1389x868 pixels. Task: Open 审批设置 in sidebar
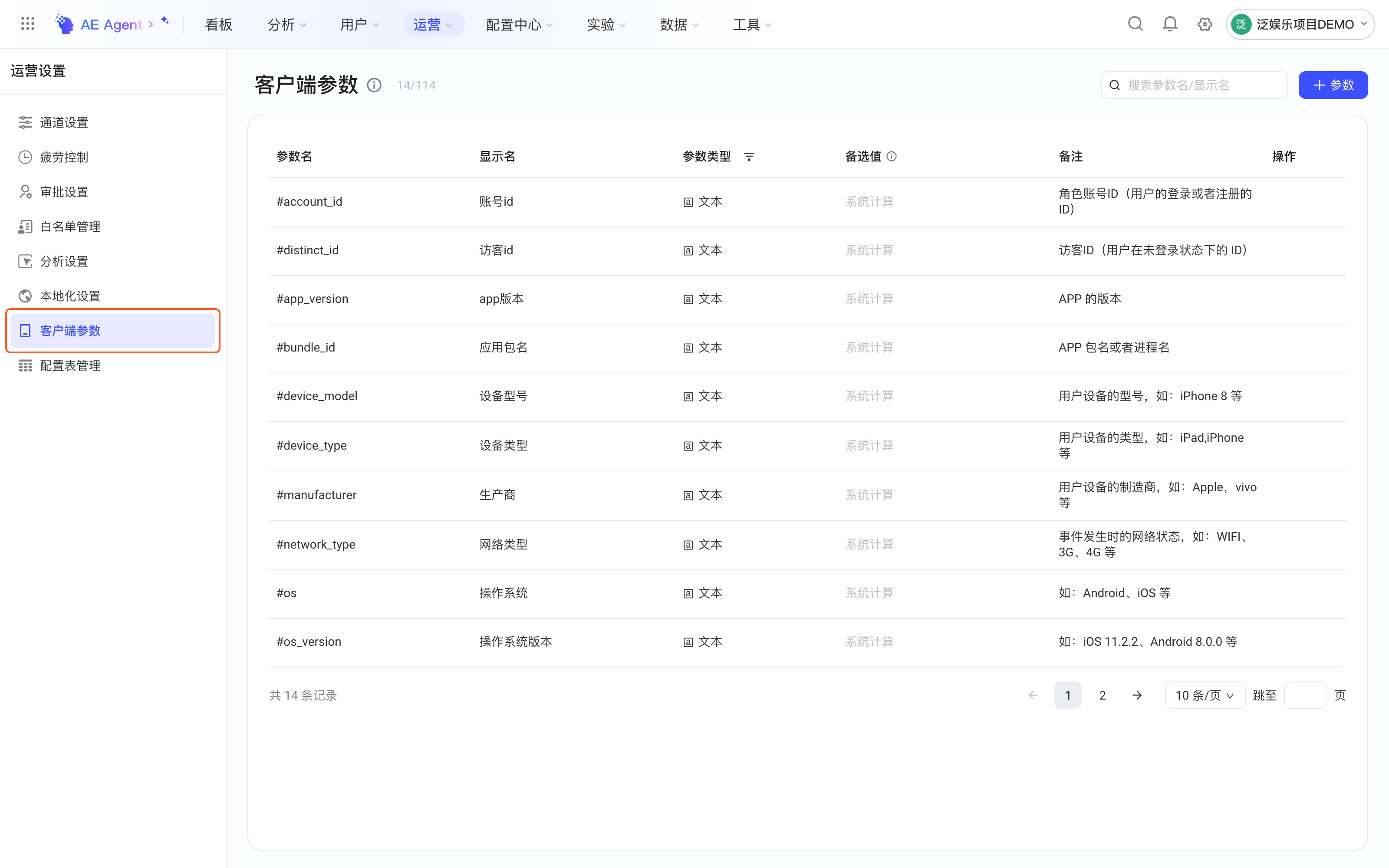(112, 192)
